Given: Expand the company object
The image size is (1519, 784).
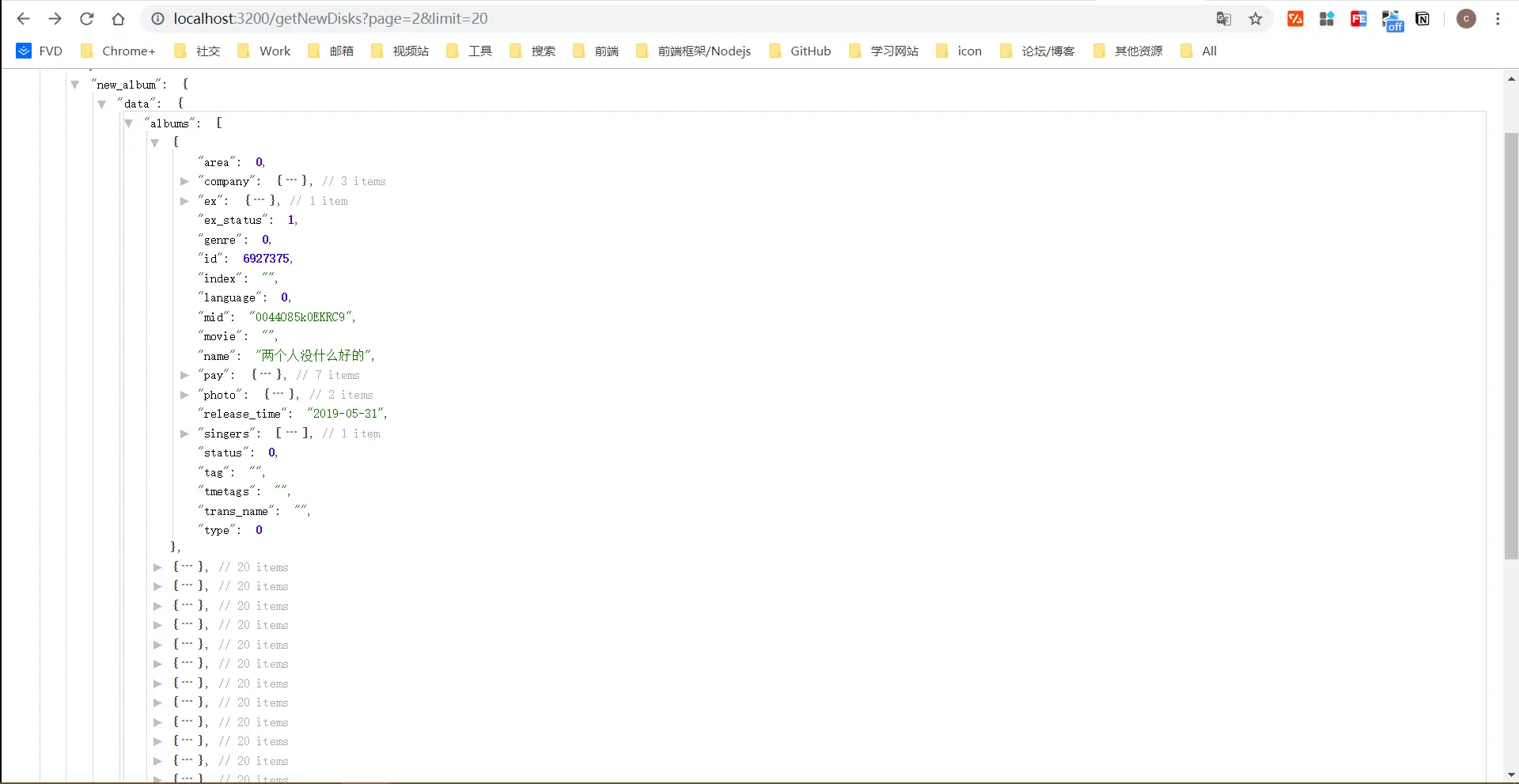Looking at the screenshot, I should (x=184, y=181).
